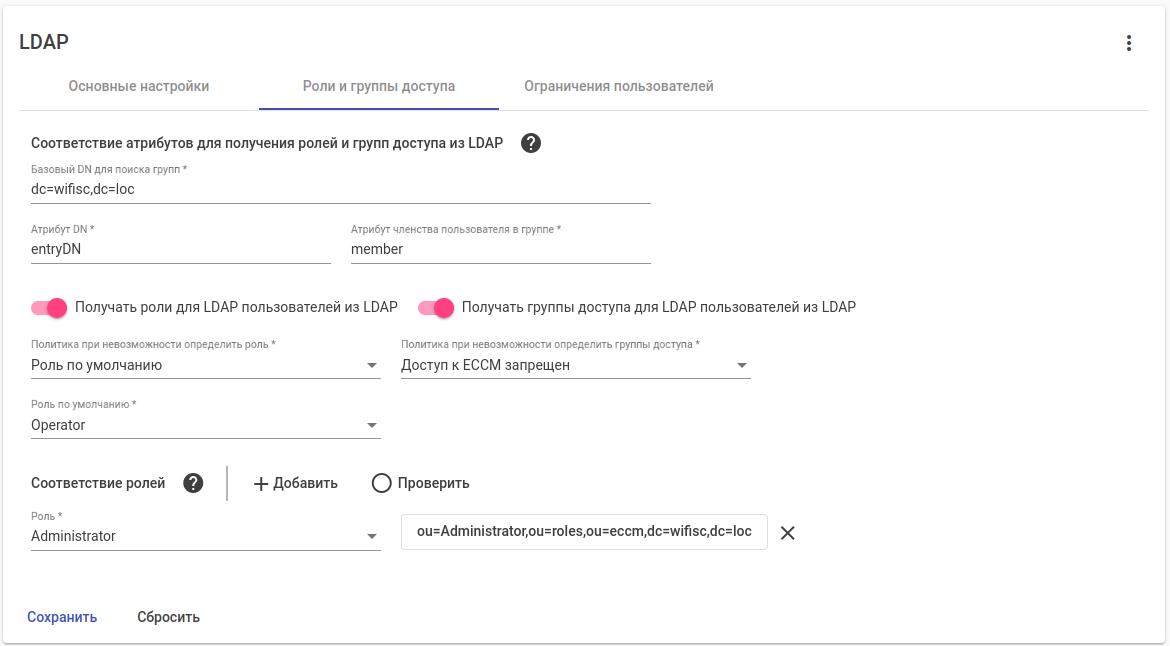Image resolution: width=1170 pixels, height=646 pixels.
Task: Click the base DN for group search field
Action: click(x=340, y=189)
